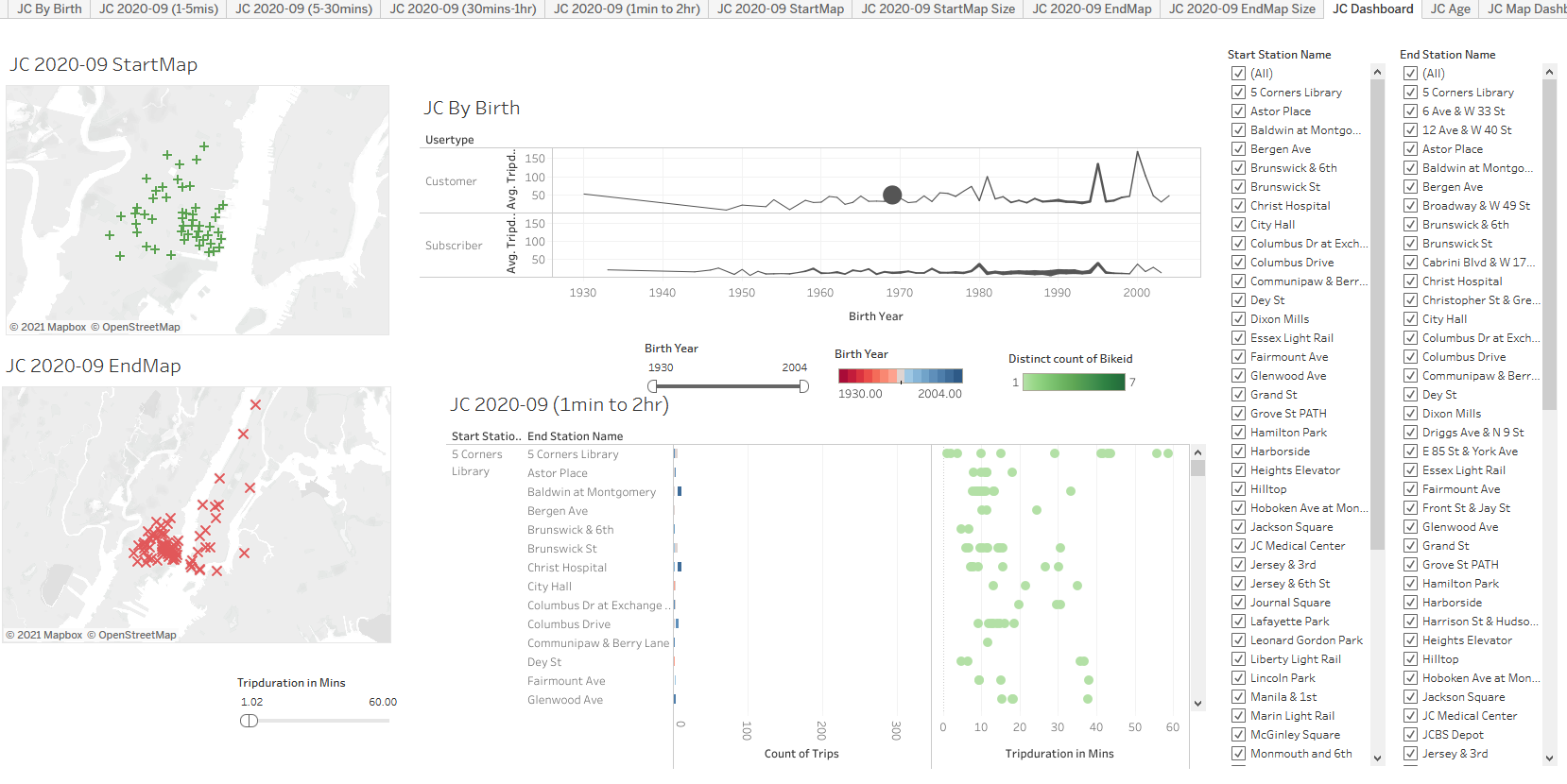Open the JC 2020-09 StartMap Size tab

click(938, 9)
